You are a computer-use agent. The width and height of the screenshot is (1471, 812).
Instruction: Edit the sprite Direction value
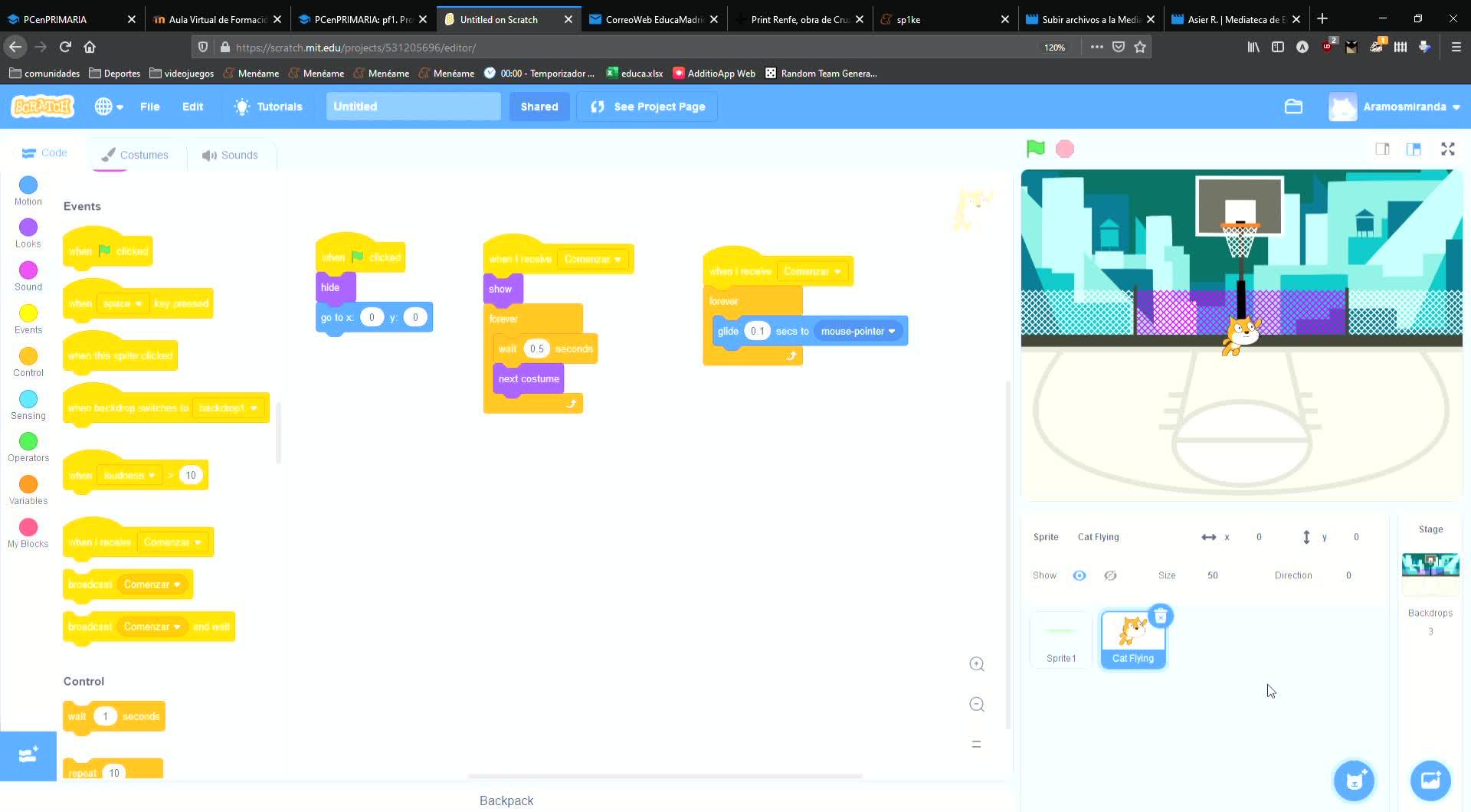point(1348,575)
